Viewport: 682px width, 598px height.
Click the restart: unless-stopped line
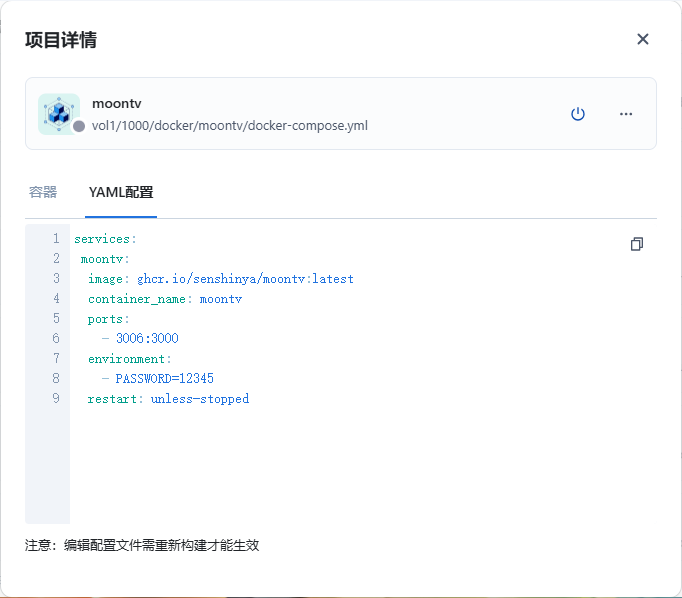(x=168, y=399)
